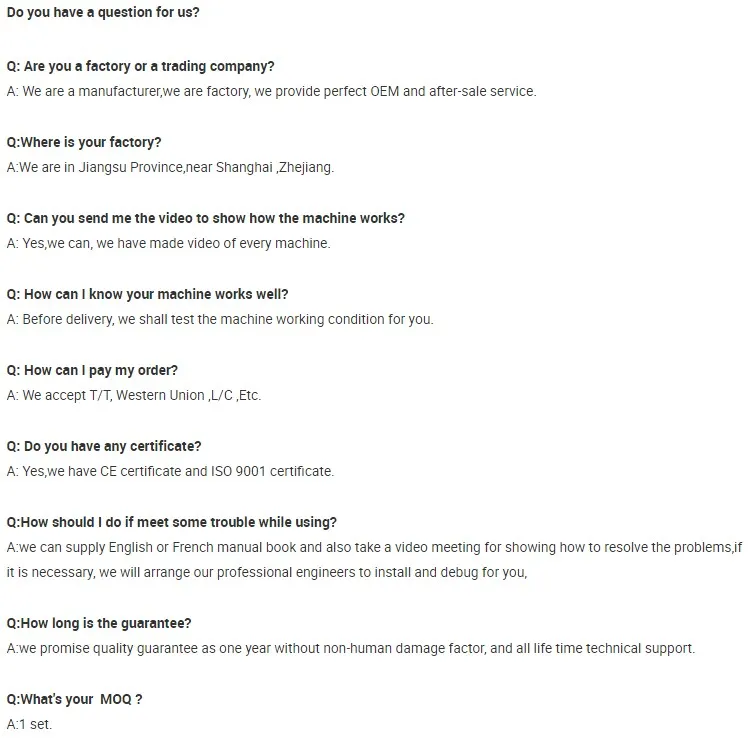
Task: Click the 'Where is your factory?' question
Action: point(83,142)
